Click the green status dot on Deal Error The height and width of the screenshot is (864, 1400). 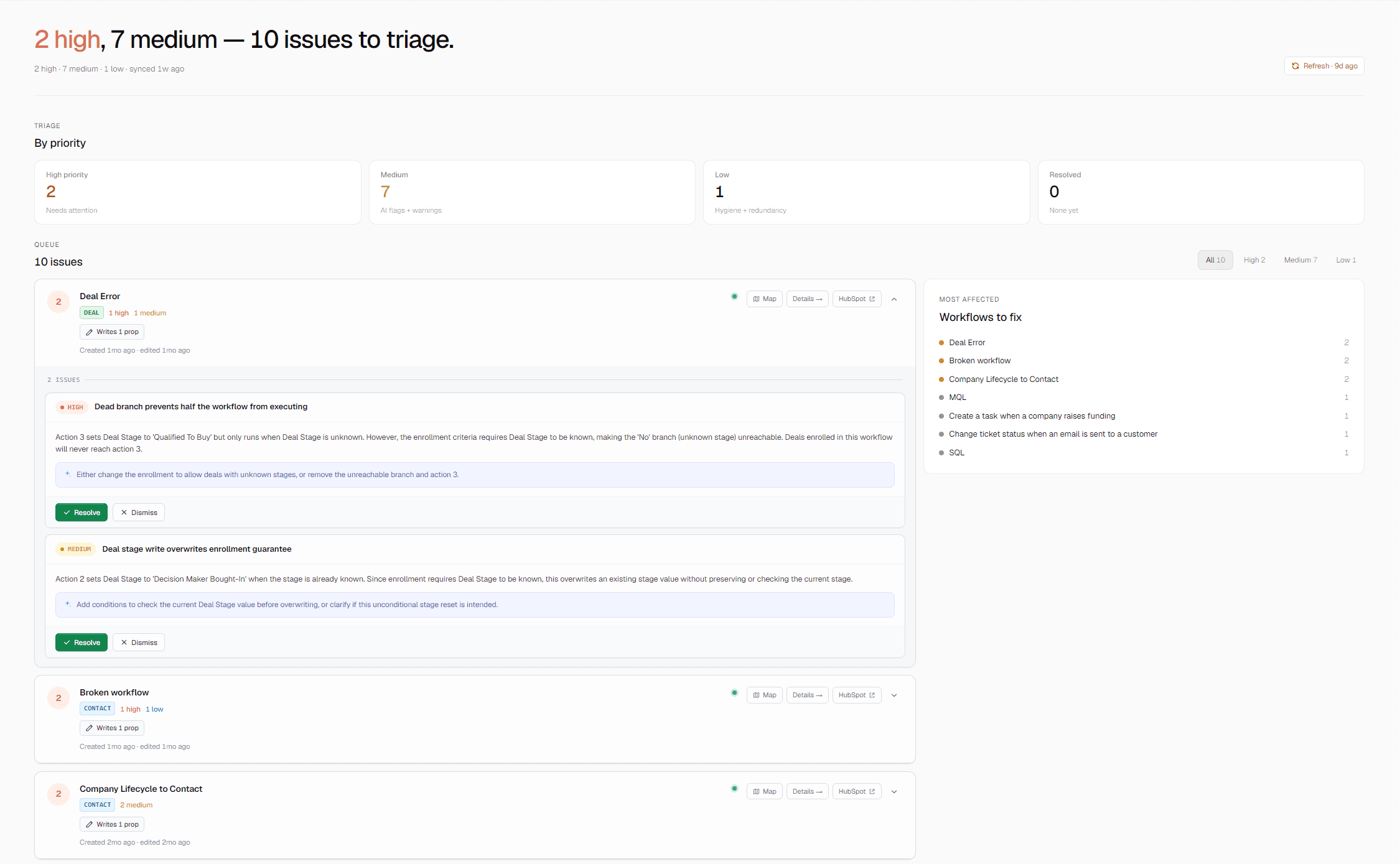pyautogui.click(x=734, y=297)
